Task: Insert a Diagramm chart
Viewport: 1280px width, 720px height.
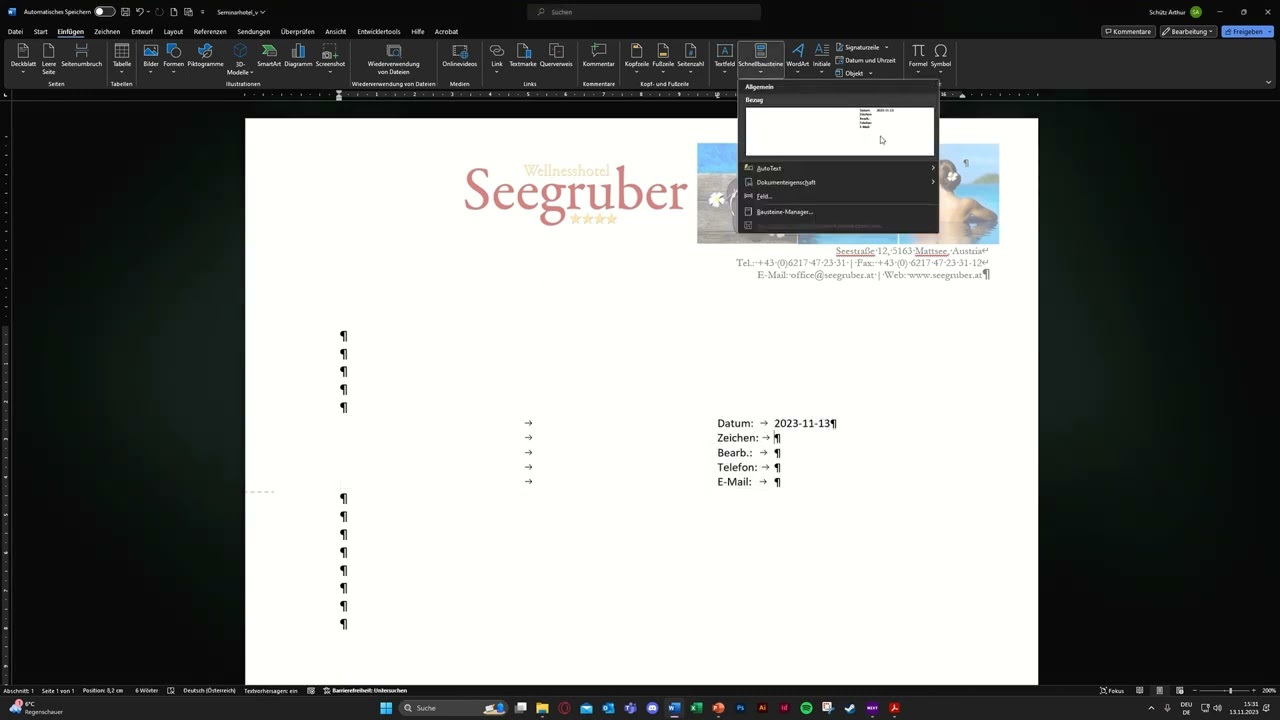Action: pyautogui.click(x=298, y=56)
